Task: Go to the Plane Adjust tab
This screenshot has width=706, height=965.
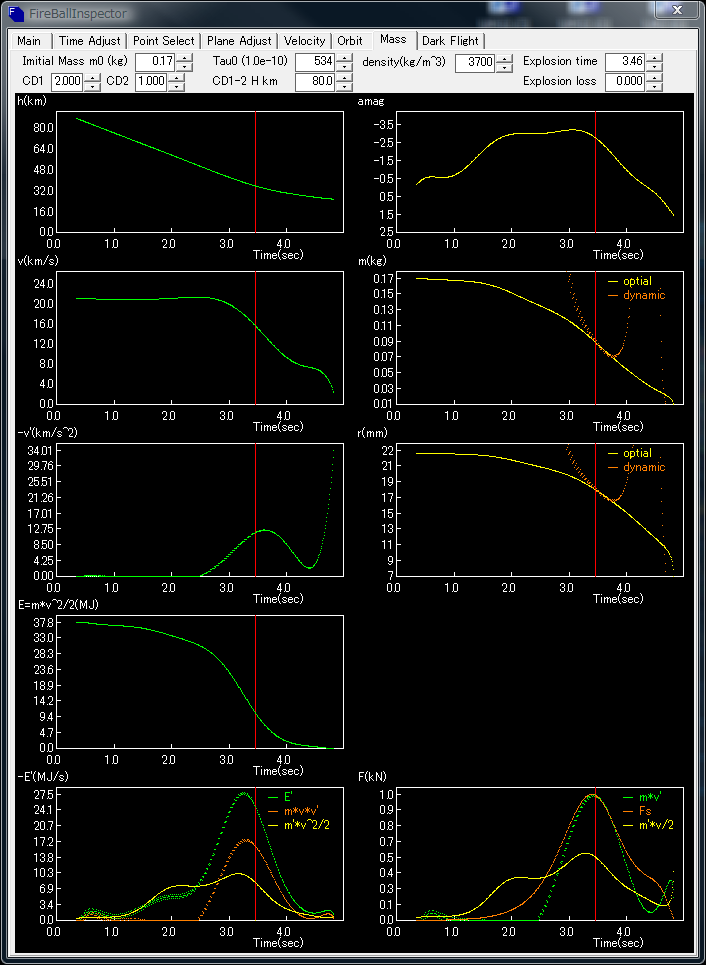Action: tap(239, 41)
